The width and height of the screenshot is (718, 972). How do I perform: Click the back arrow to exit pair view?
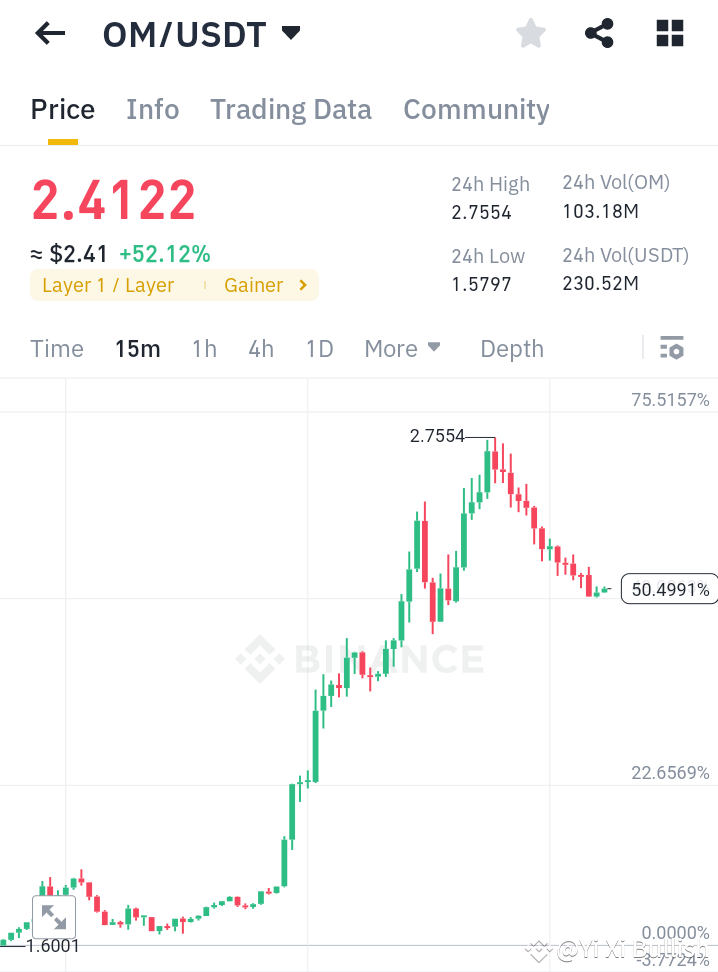(x=49, y=33)
